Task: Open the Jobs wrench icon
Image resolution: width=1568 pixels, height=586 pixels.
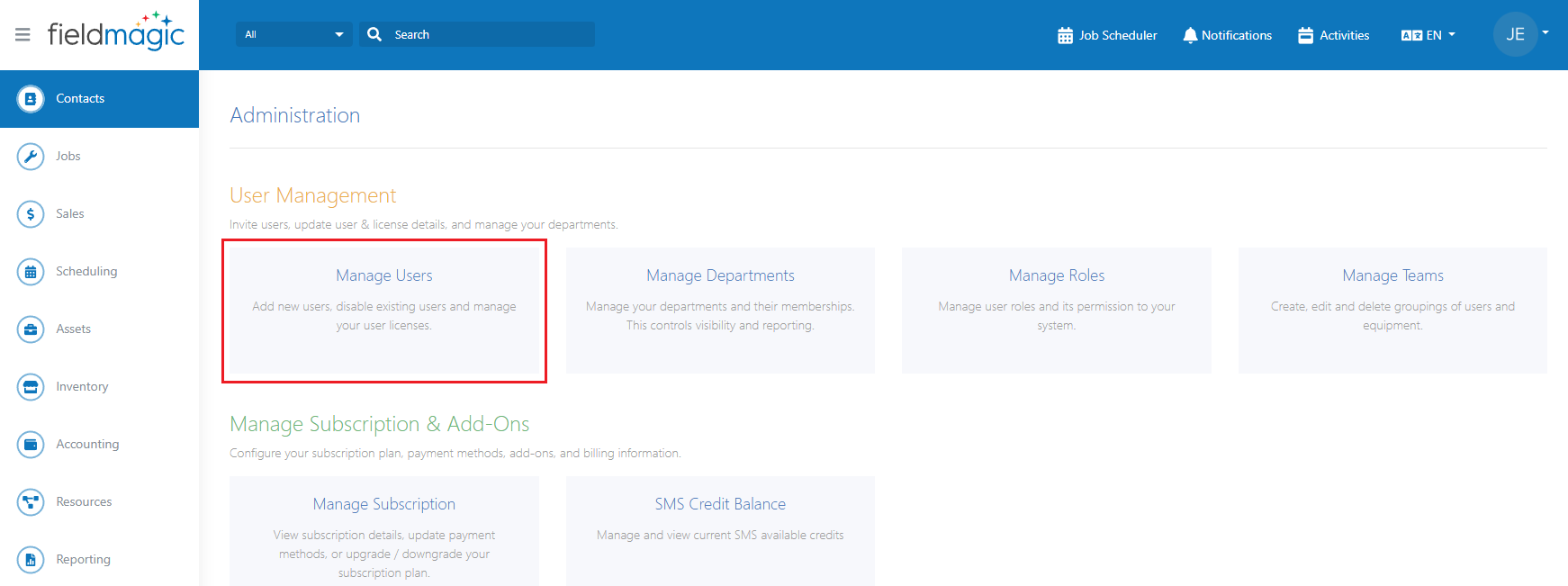Action: pyautogui.click(x=31, y=157)
